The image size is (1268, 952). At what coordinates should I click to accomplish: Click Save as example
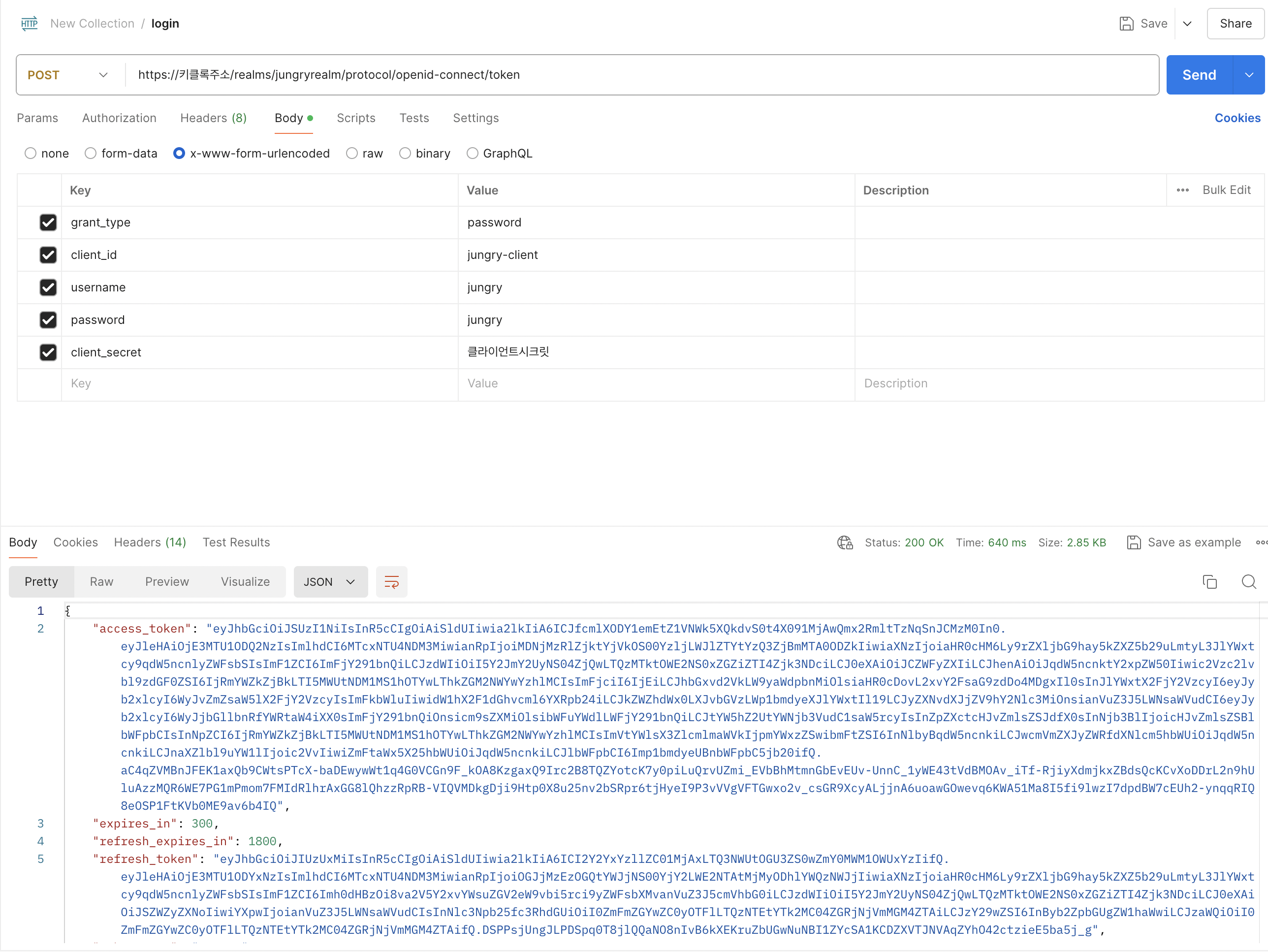click(1194, 543)
